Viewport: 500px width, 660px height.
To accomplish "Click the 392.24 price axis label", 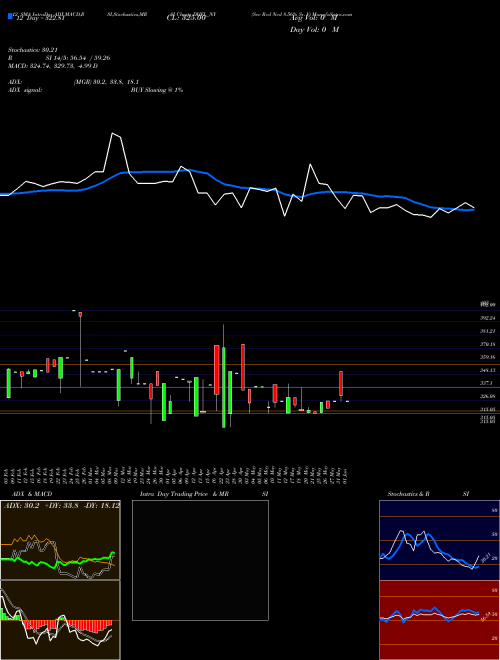I will coord(488,318).
